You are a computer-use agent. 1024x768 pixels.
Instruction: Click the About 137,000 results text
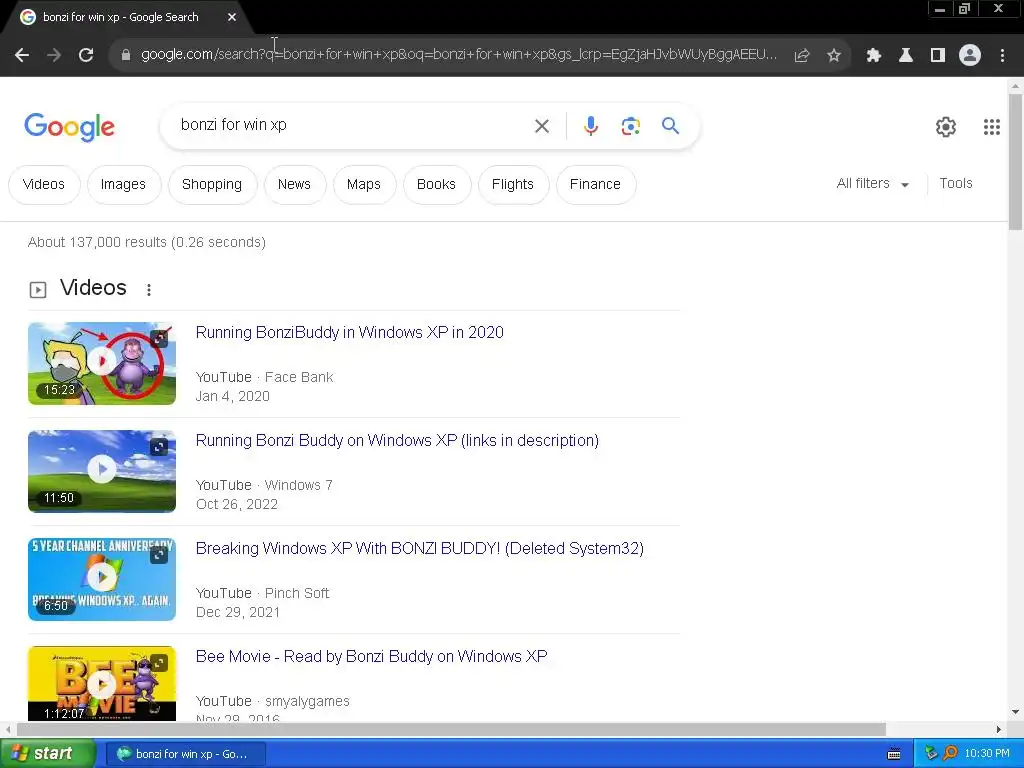tap(147, 242)
